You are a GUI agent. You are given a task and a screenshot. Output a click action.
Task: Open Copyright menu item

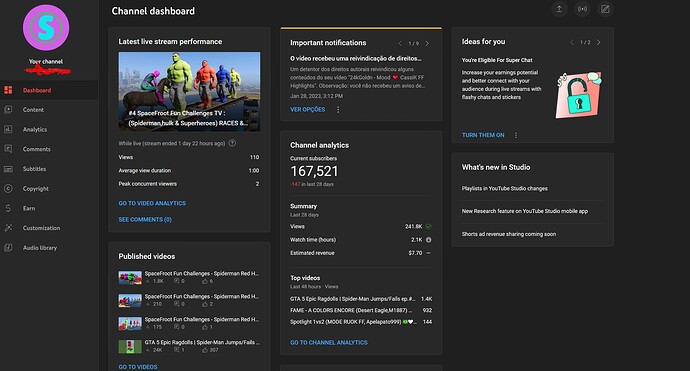point(49,188)
